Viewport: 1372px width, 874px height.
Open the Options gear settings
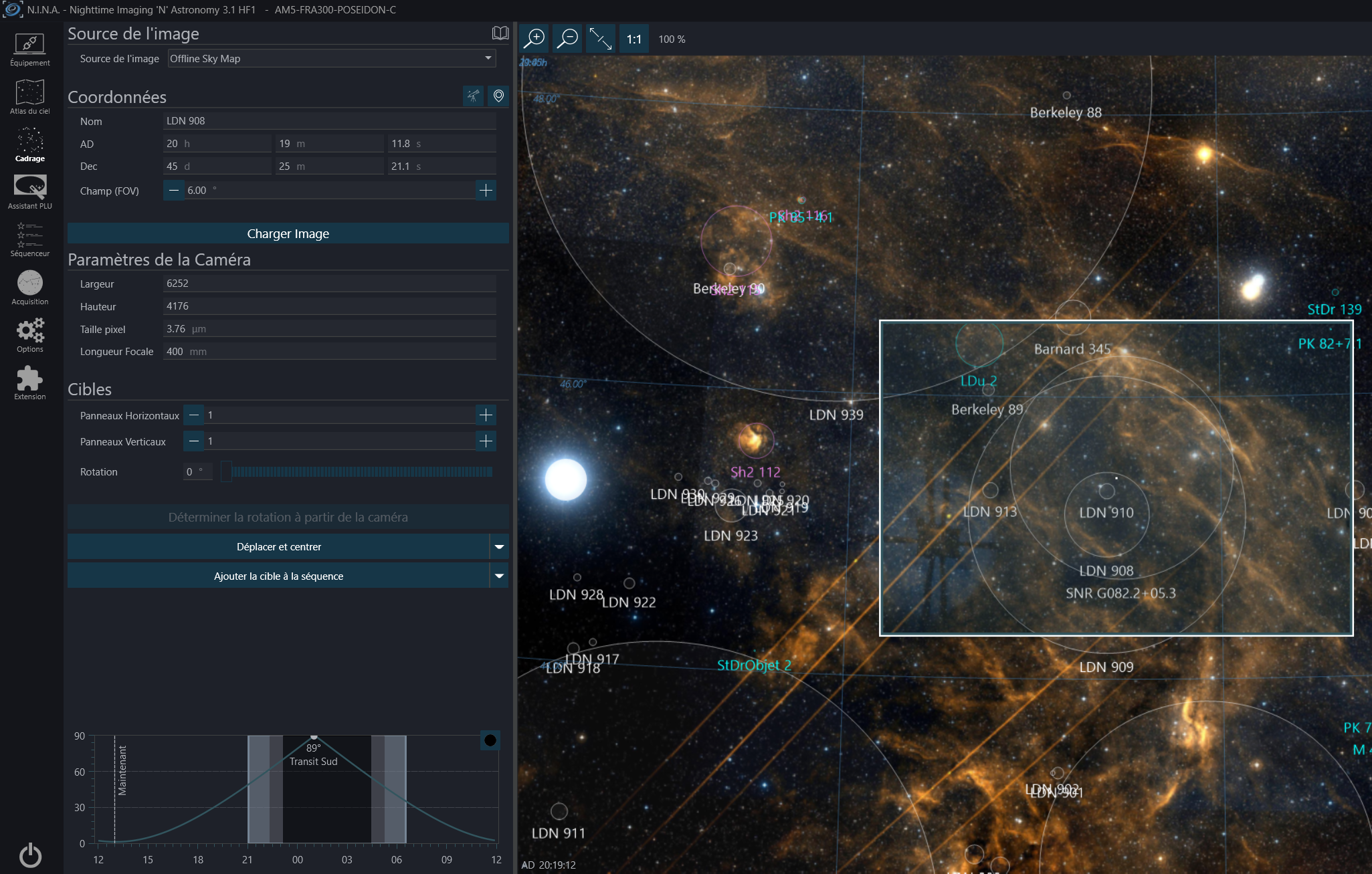tap(29, 335)
